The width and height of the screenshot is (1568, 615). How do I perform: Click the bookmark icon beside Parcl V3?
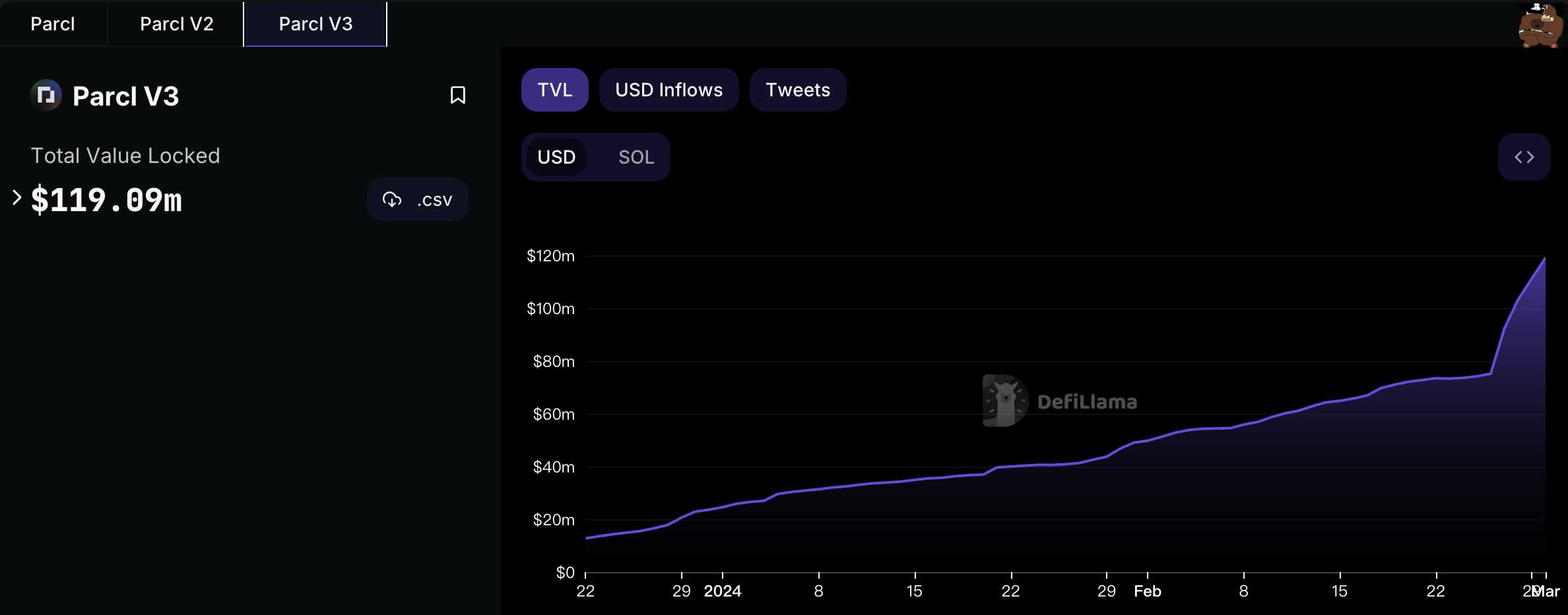click(x=457, y=96)
